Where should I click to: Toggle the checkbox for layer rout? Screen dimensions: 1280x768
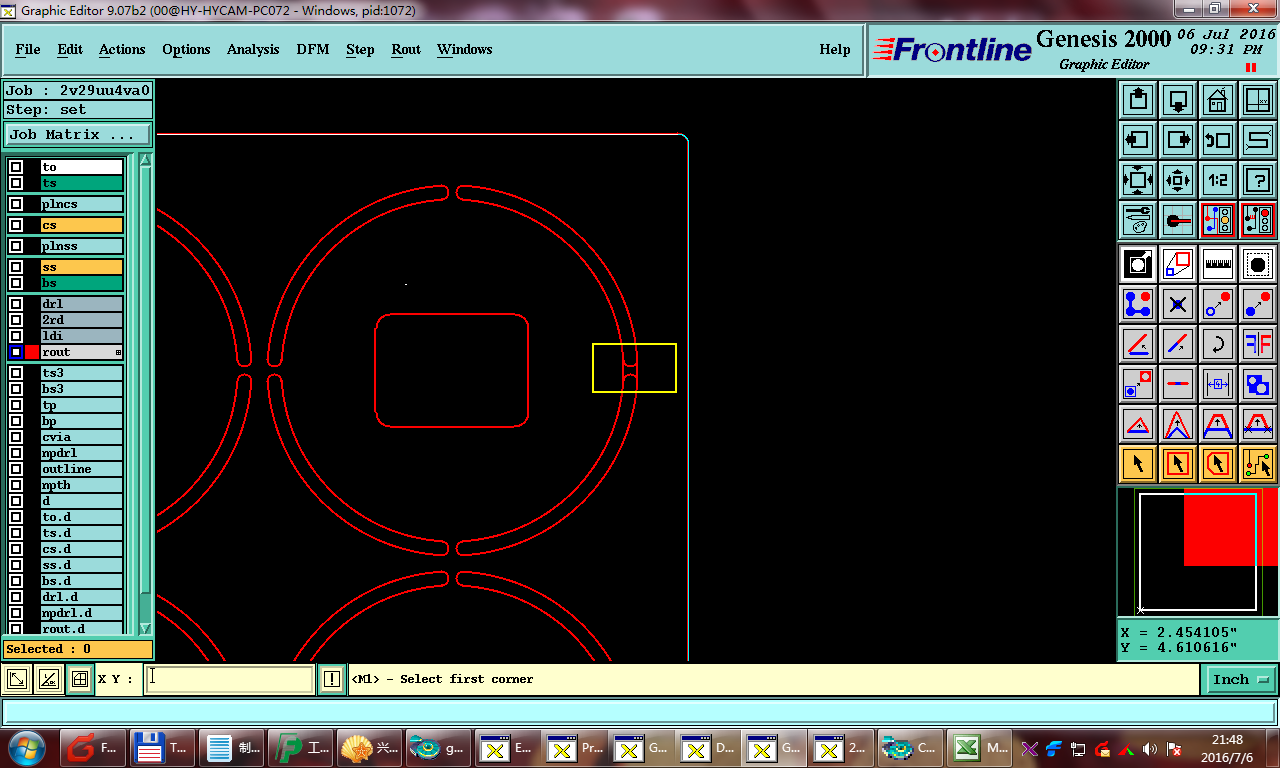tap(16, 352)
